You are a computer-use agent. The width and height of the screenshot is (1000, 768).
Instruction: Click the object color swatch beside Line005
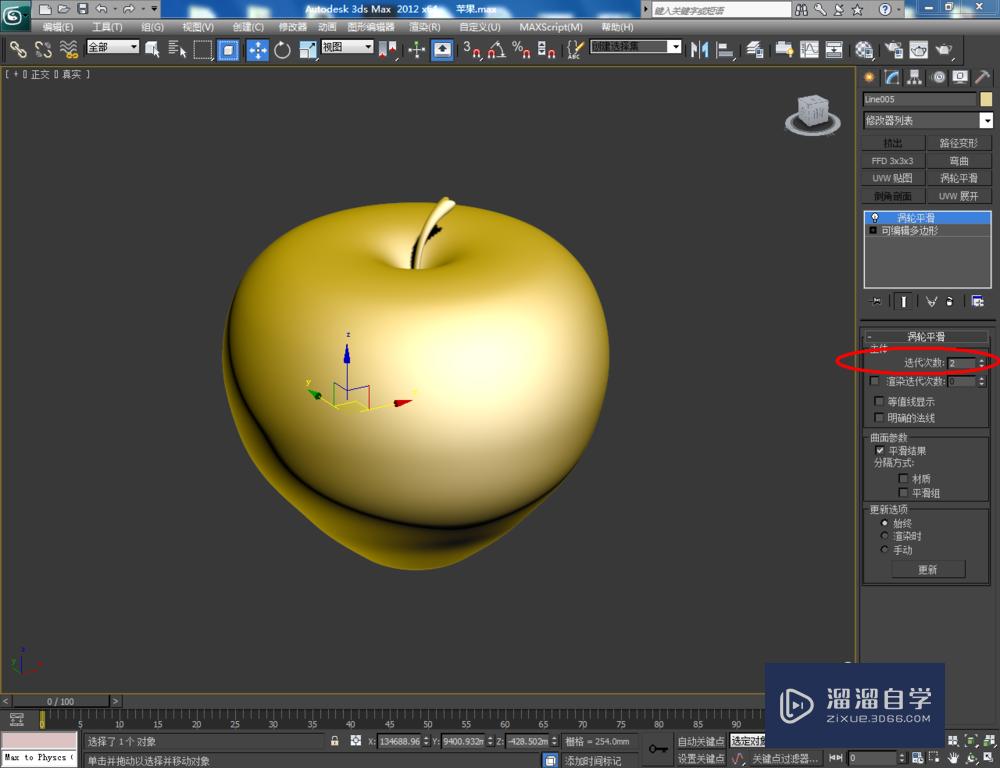(x=985, y=99)
